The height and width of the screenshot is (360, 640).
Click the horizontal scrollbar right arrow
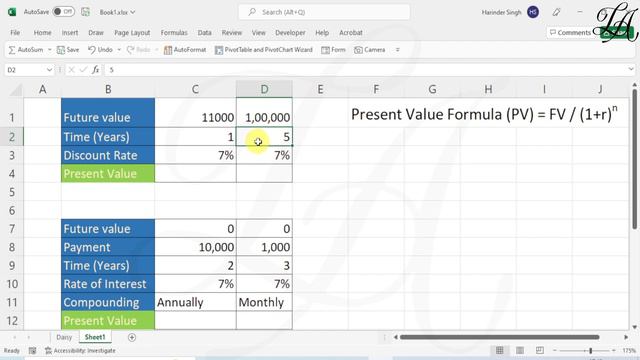click(626, 337)
